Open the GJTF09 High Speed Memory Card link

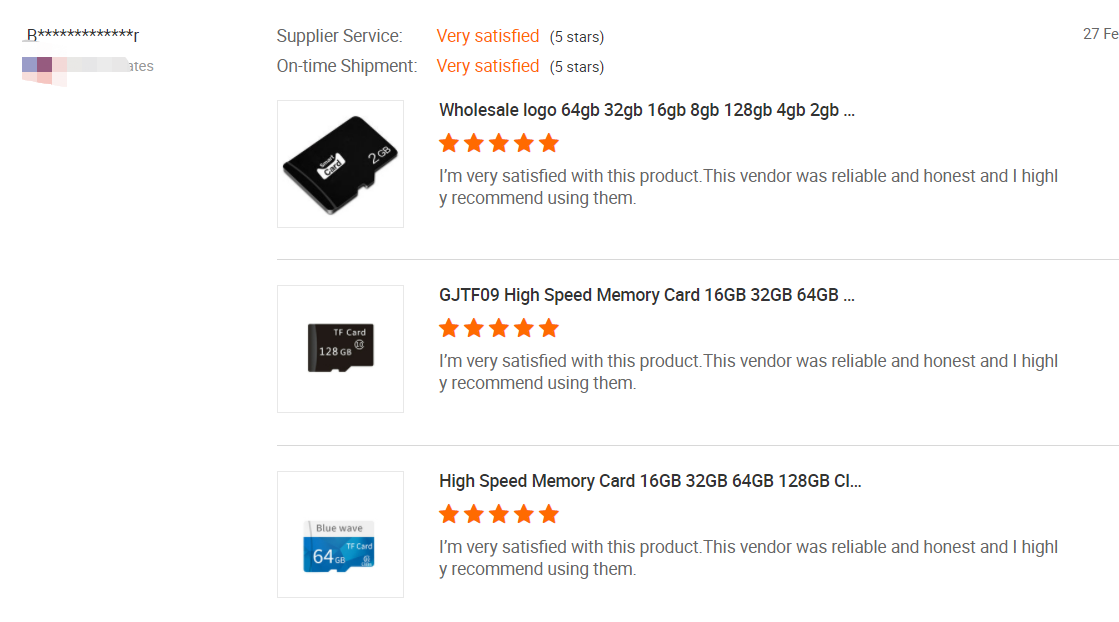click(646, 295)
